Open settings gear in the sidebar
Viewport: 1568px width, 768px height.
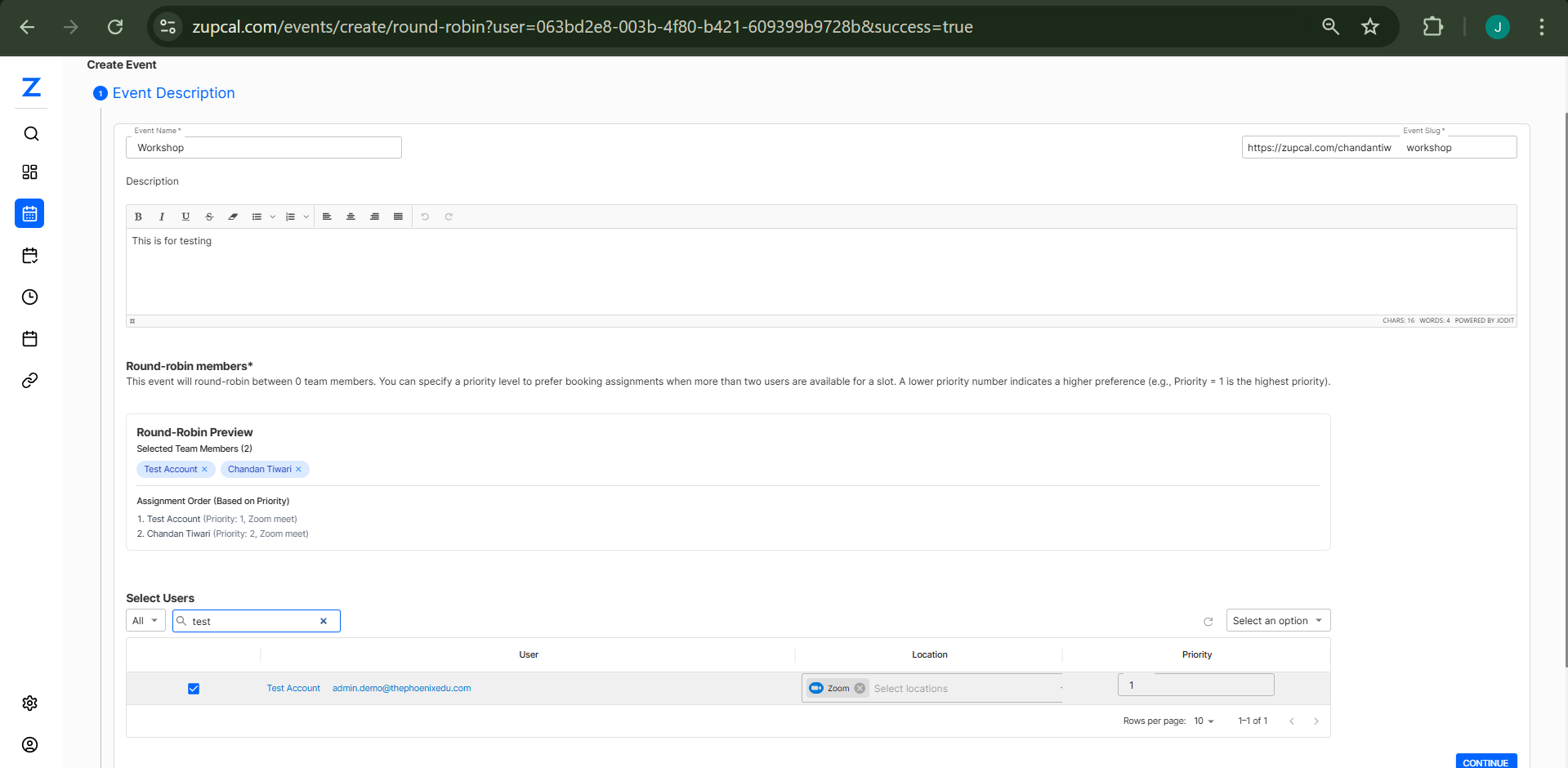tap(30, 703)
